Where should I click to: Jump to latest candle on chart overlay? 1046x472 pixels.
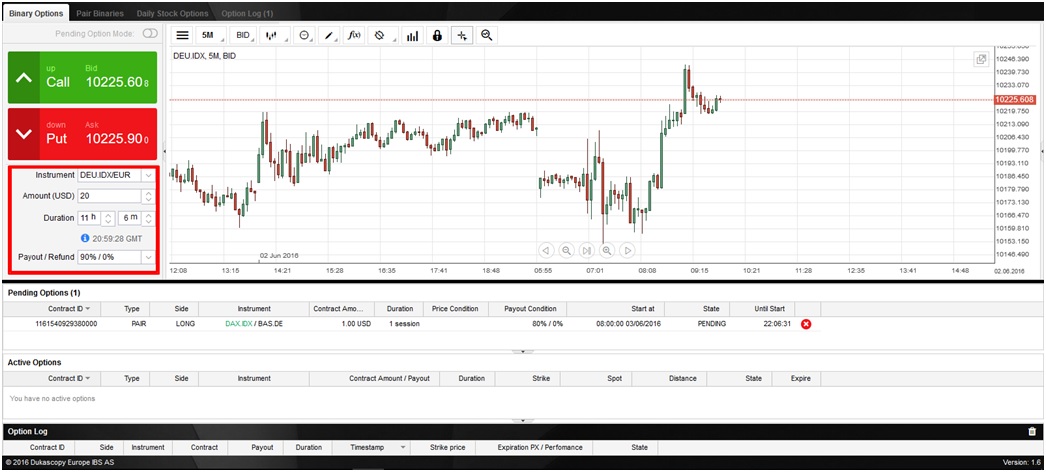(586, 251)
